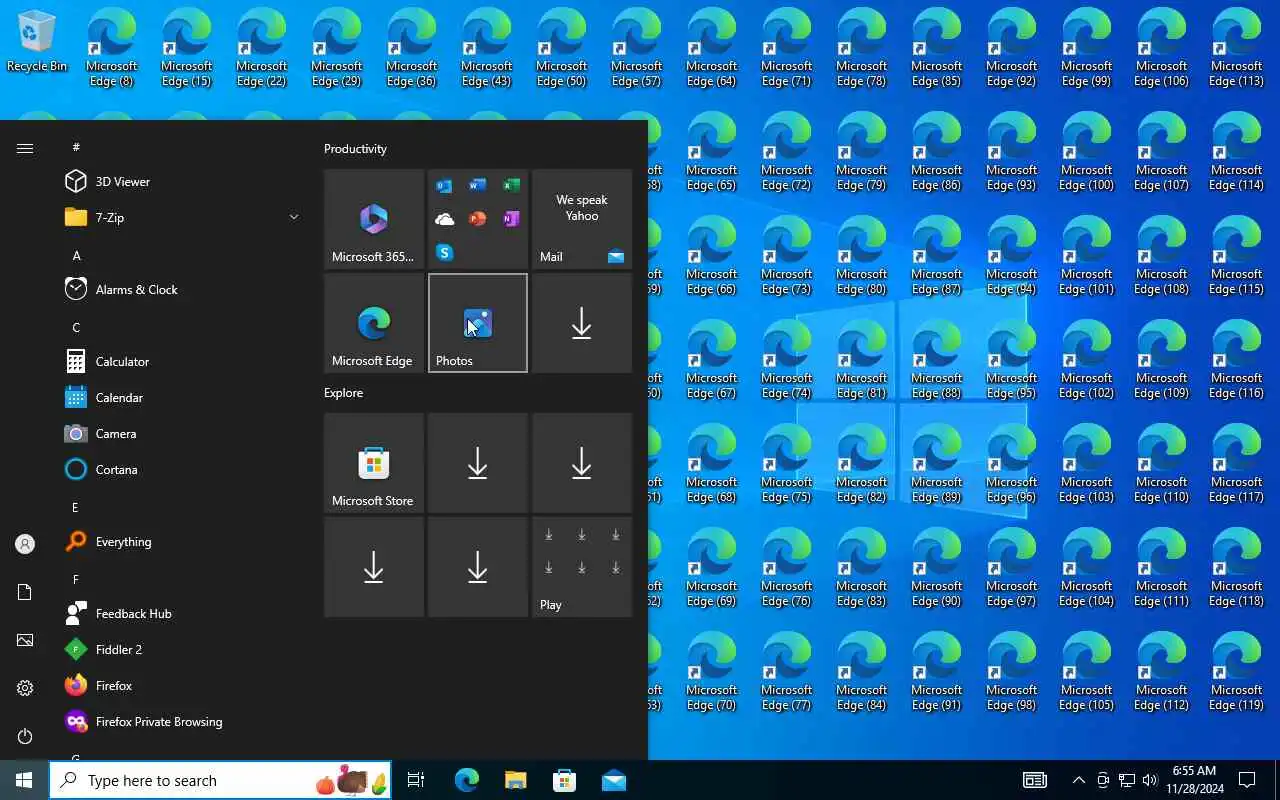Click the Microsoft 365 tile
The height and width of the screenshot is (800, 1280).
tap(374, 219)
